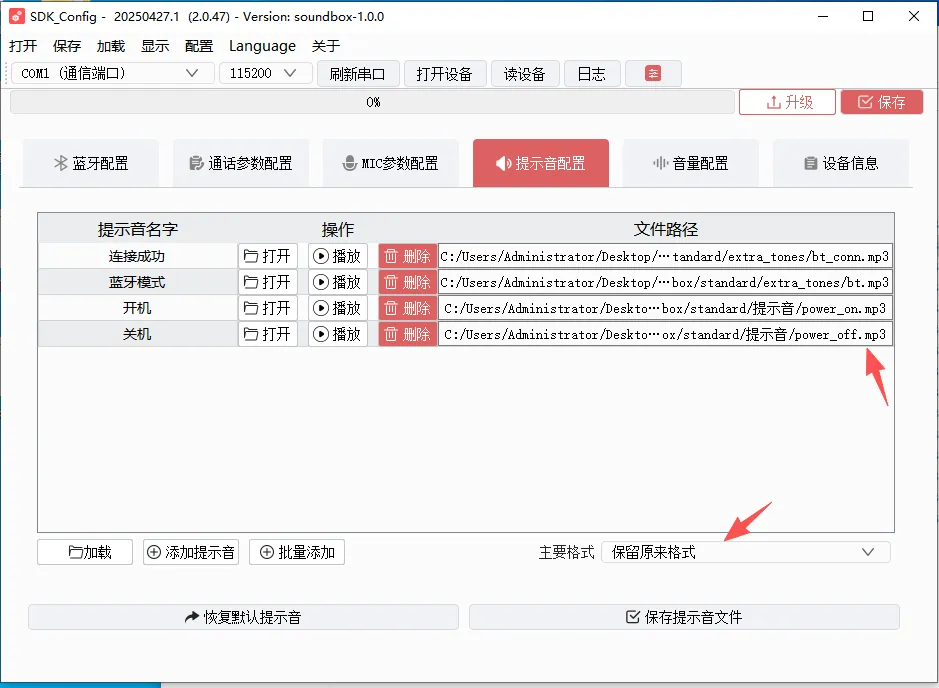
Task: Click the 读设备 button
Action: click(x=525, y=74)
